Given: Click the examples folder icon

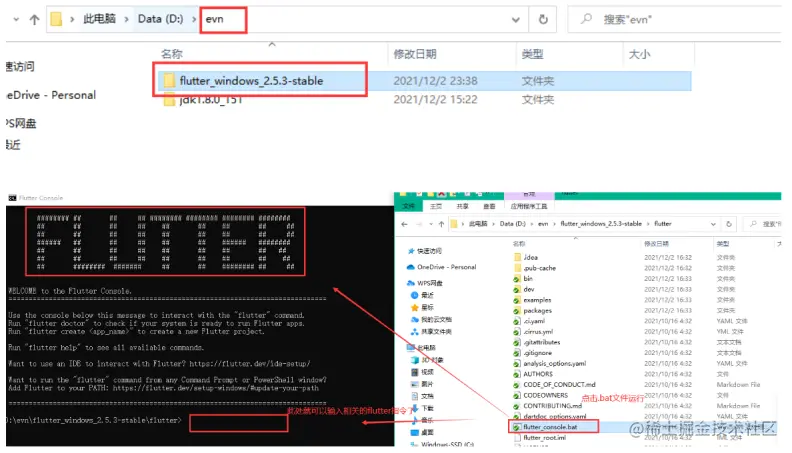Looking at the screenshot, I should 517,300.
